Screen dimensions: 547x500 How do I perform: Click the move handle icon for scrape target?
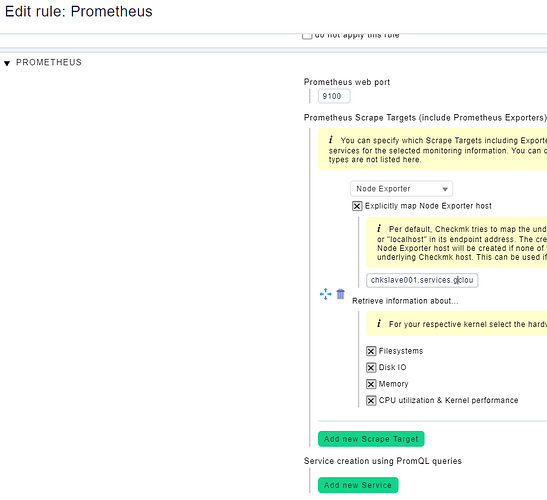click(325, 294)
